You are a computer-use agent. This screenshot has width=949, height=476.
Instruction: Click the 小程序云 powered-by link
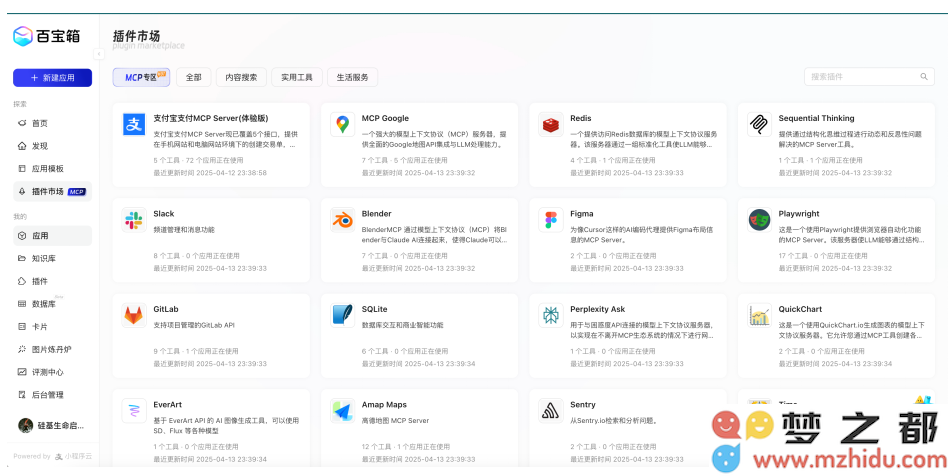(73, 457)
